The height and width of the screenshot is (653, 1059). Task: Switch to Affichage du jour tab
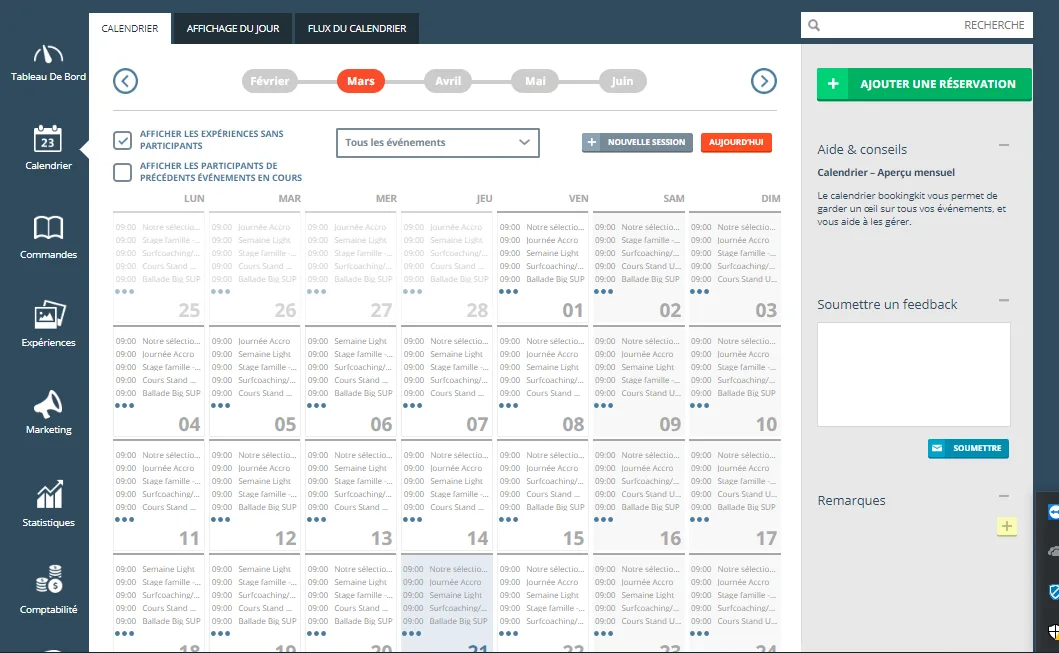(x=232, y=28)
